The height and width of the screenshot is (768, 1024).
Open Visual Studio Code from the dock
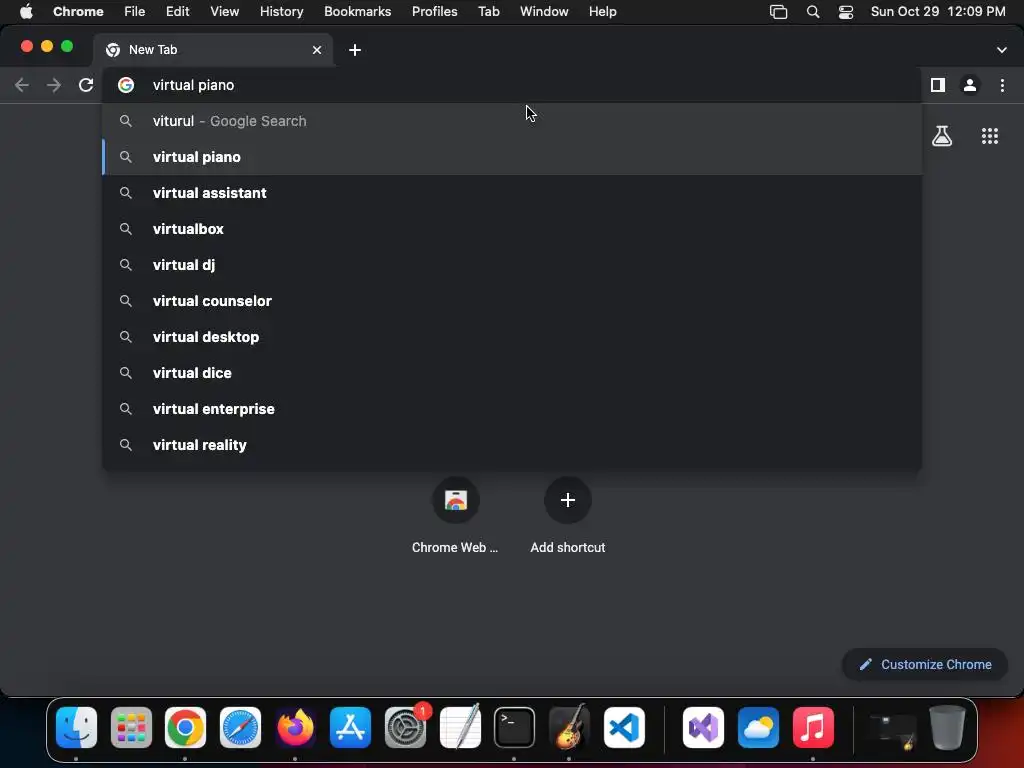[624, 728]
